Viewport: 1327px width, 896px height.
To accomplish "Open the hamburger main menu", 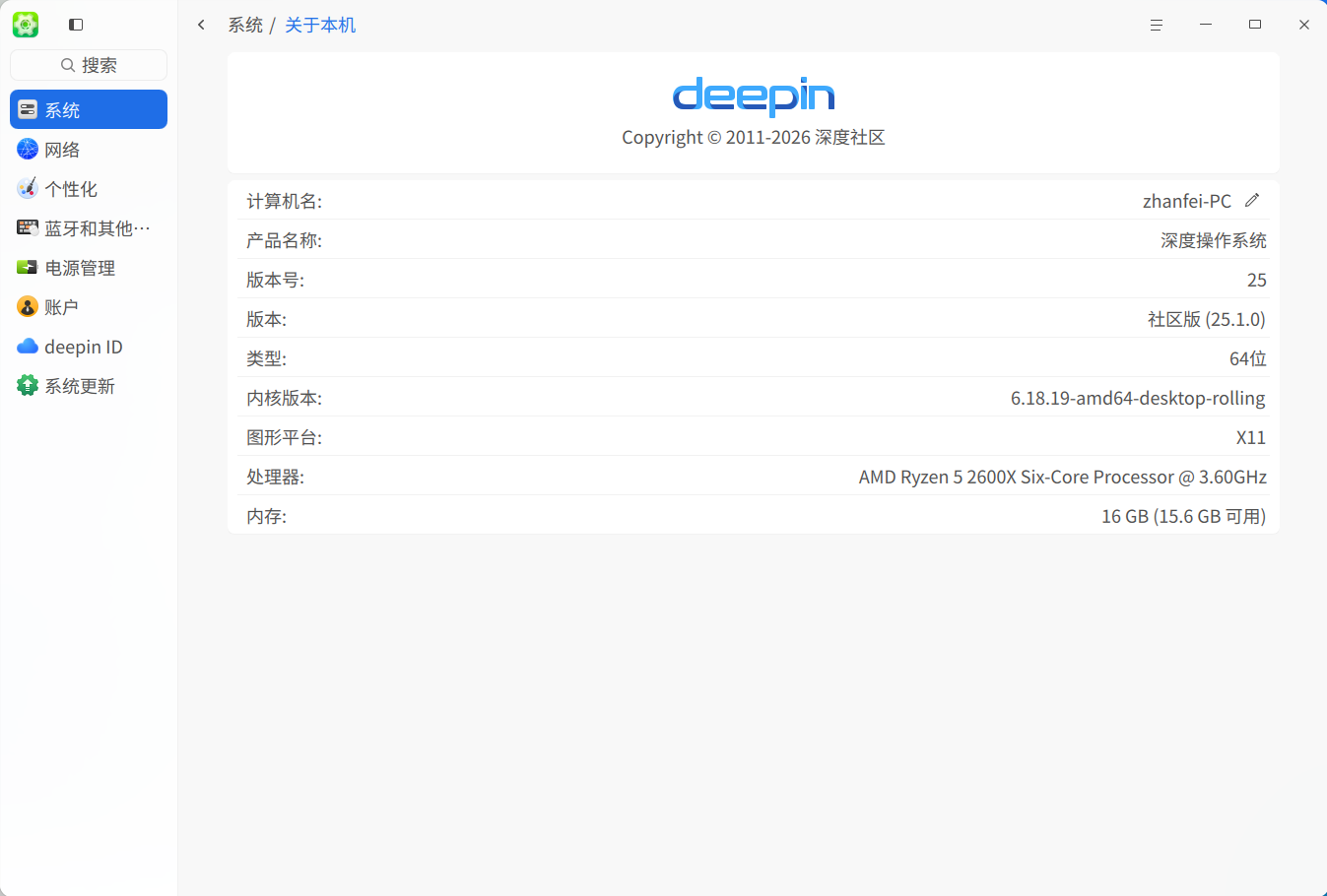I will (x=1157, y=25).
